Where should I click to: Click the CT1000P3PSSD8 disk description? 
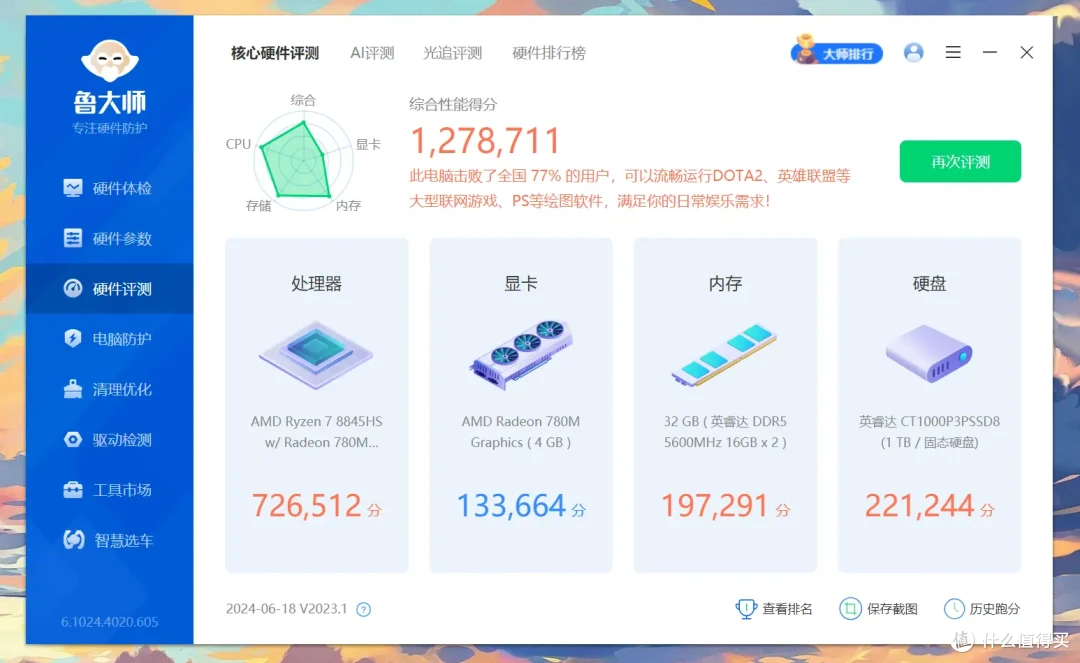929,432
